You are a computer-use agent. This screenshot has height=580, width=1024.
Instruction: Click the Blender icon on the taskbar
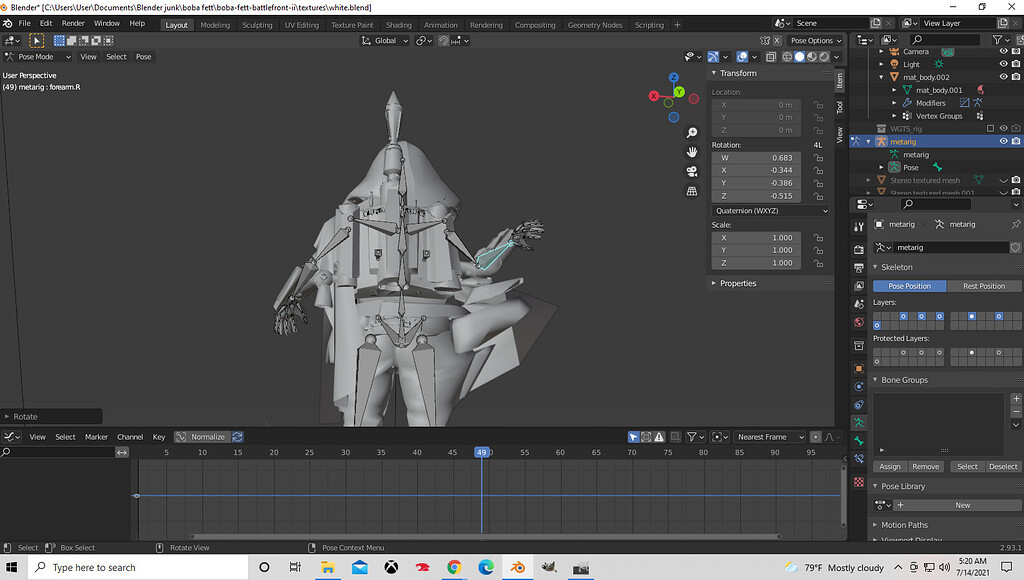click(517, 567)
